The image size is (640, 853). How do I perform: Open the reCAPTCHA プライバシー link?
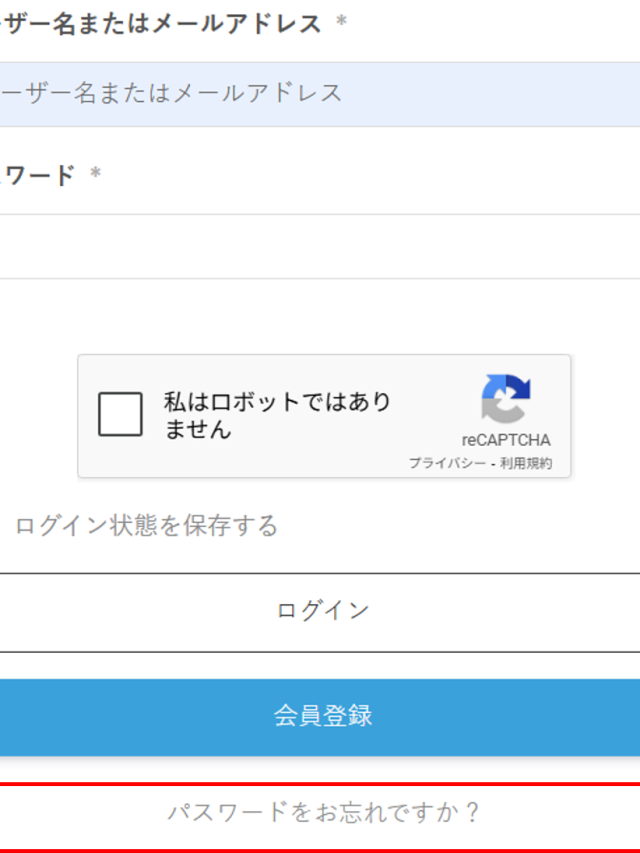pyautogui.click(x=447, y=464)
